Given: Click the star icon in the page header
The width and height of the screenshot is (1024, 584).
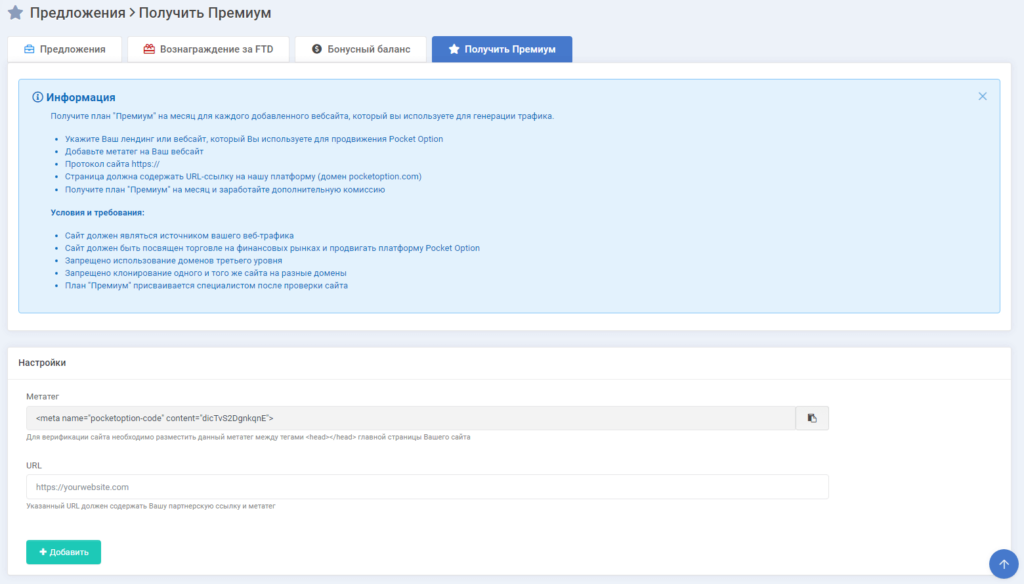Looking at the screenshot, I should point(15,14).
